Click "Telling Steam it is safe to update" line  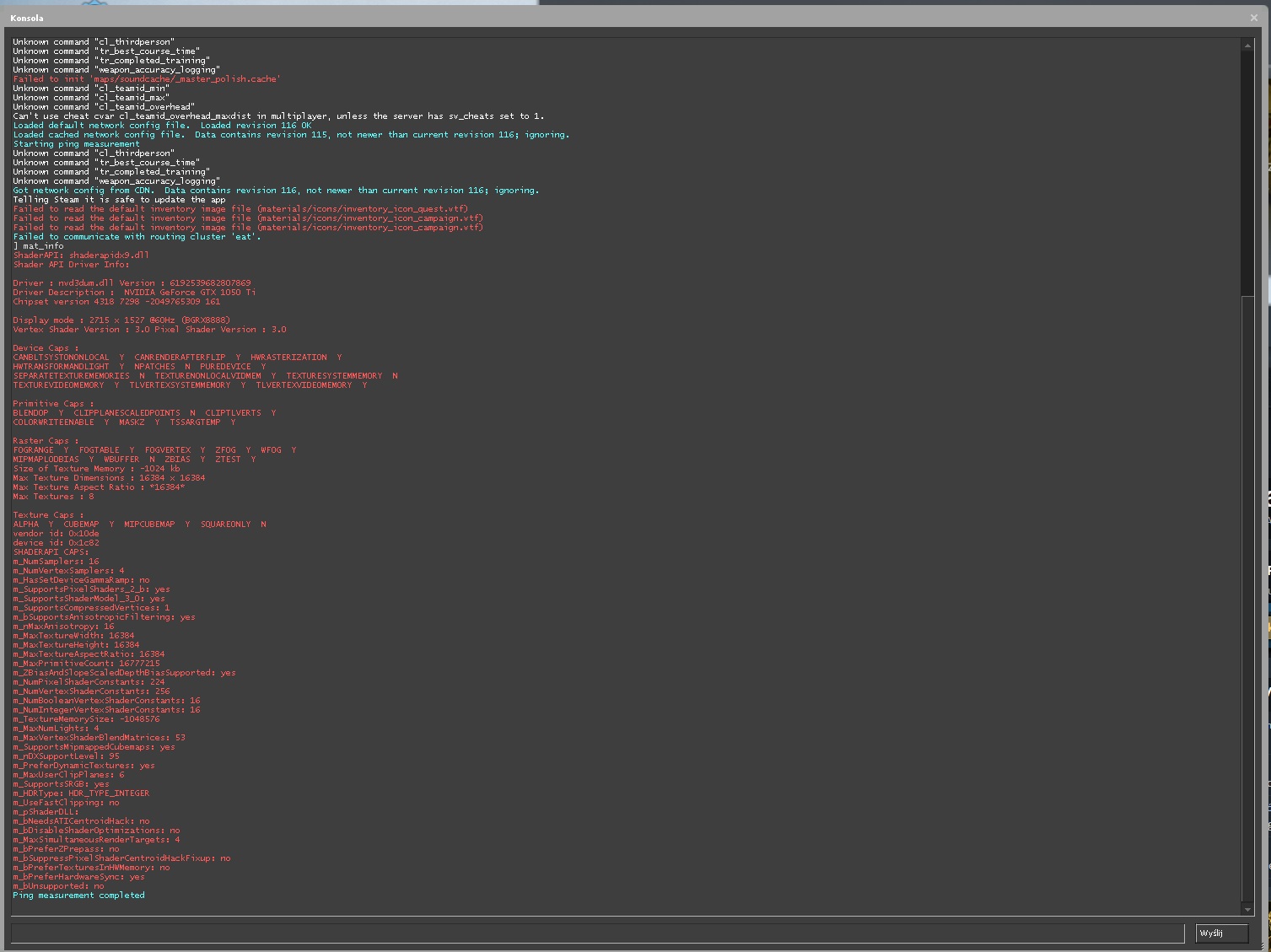119,200
